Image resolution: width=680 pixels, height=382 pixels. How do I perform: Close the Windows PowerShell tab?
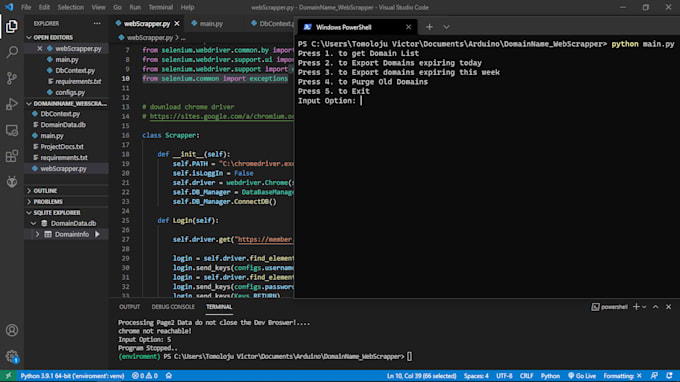pos(409,27)
